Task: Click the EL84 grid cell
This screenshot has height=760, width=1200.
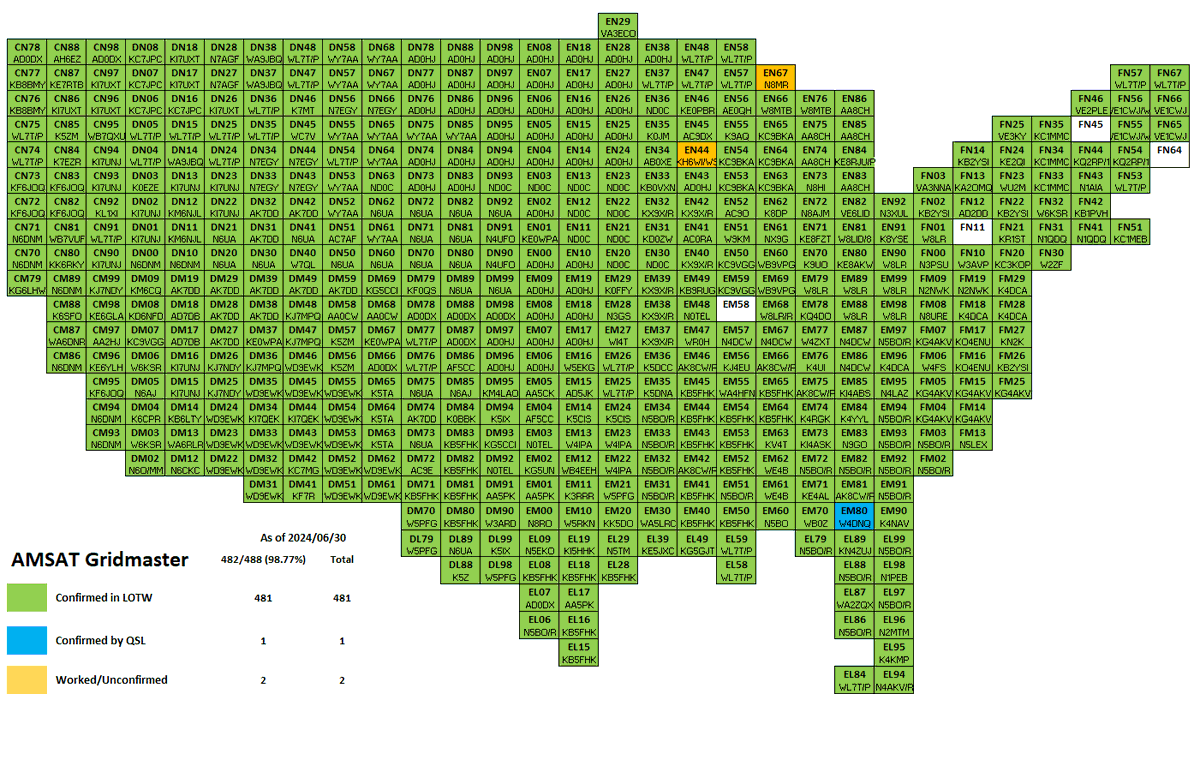Action: (x=855, y=681)
